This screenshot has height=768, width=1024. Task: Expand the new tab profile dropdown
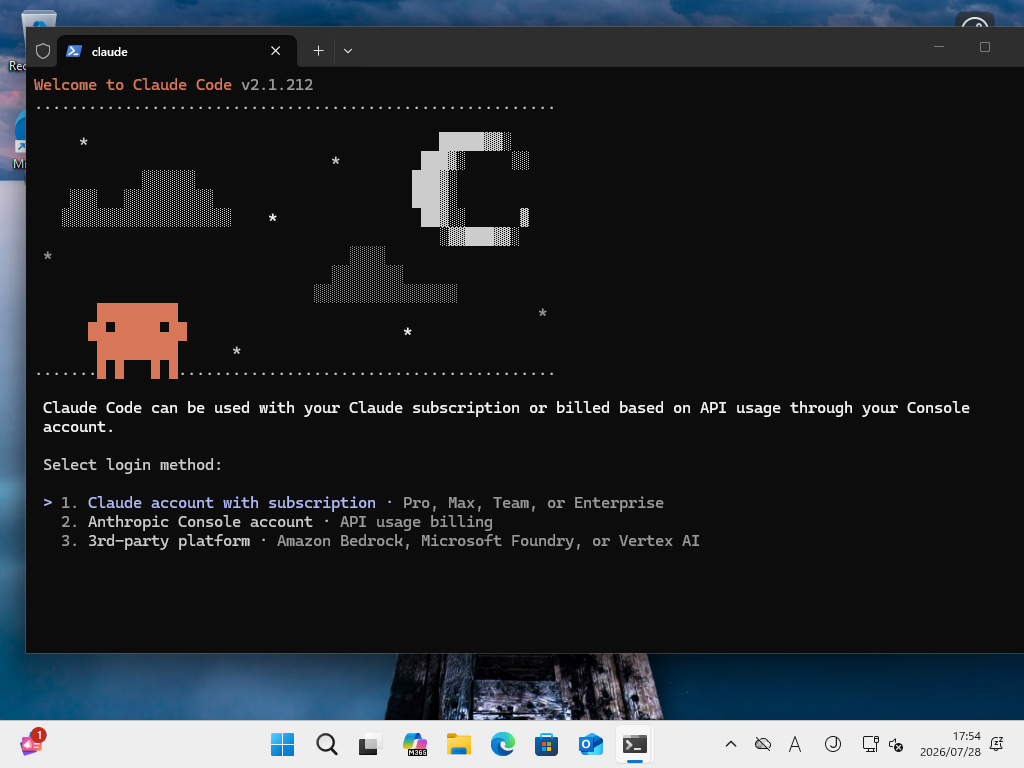(348, 51)
